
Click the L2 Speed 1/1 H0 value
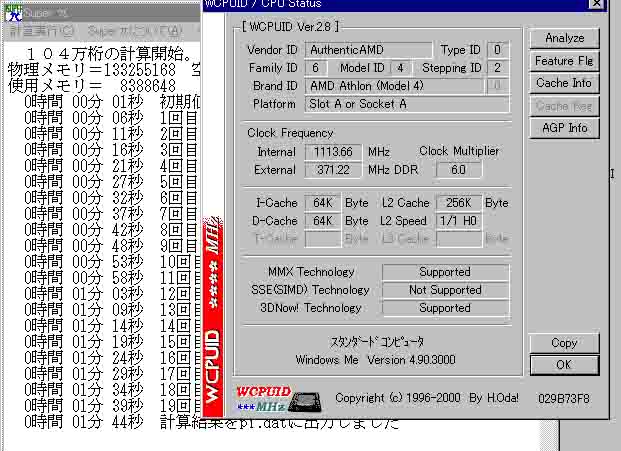(x=459, y=221)
